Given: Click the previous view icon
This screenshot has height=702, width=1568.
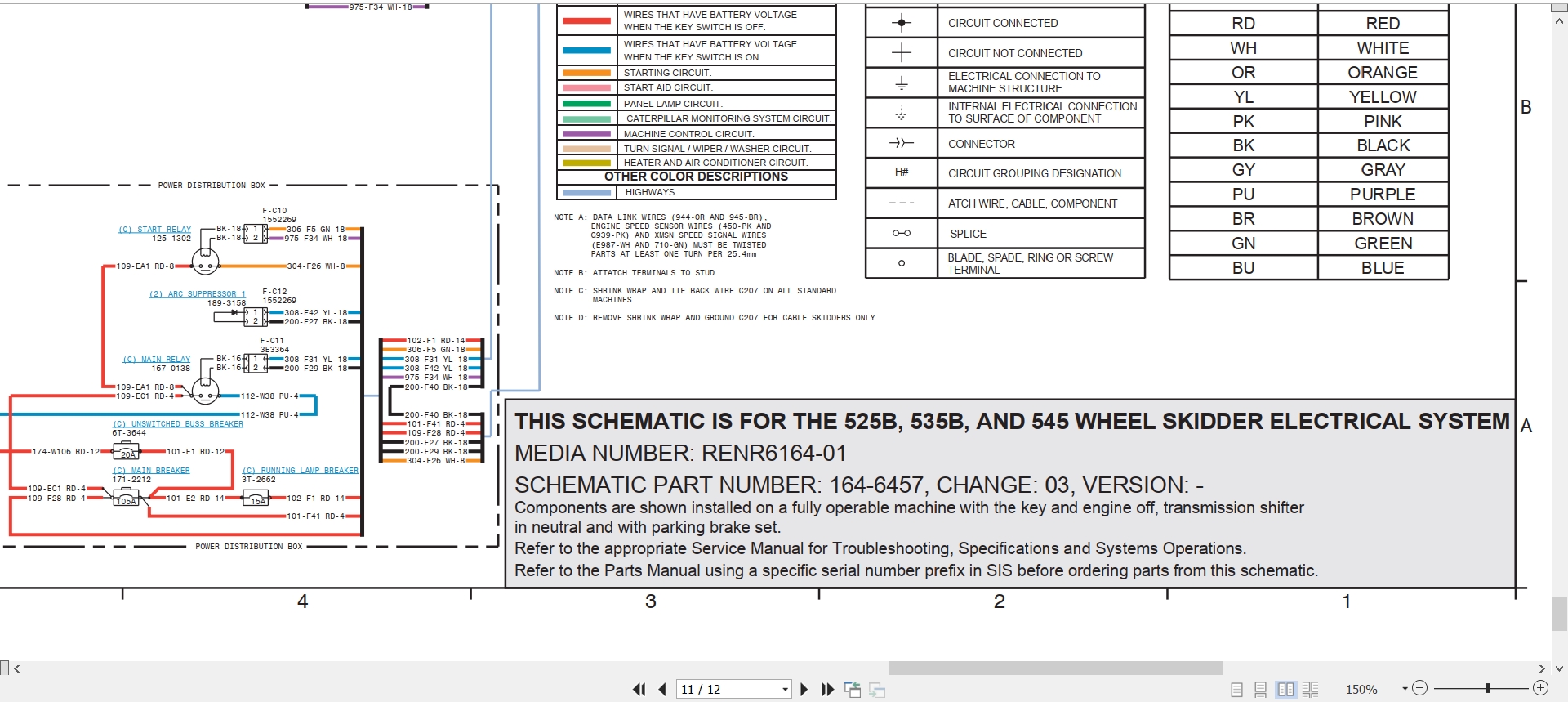Looking at the screenshot, I should [853, 689].
